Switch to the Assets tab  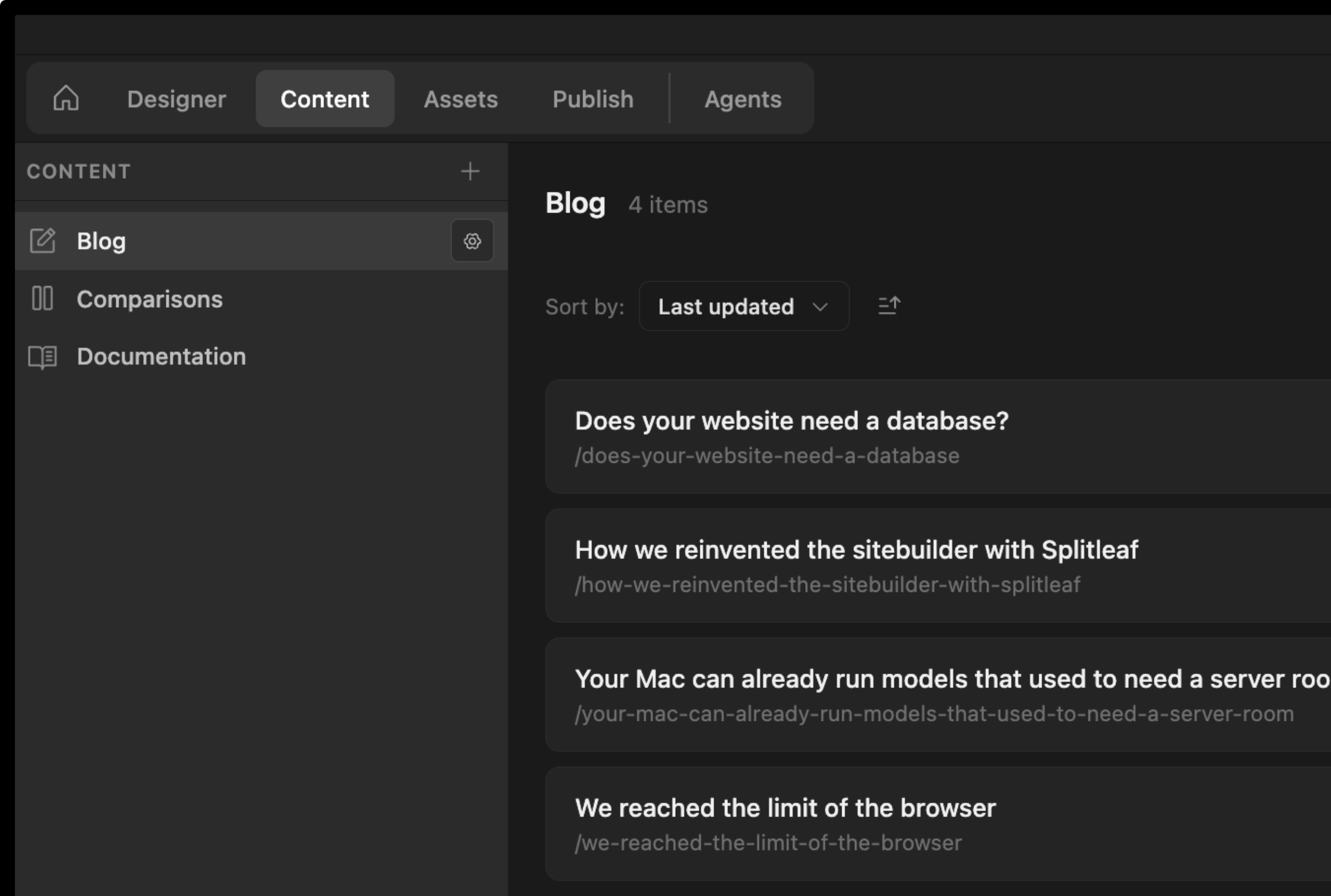click(460, 99)
